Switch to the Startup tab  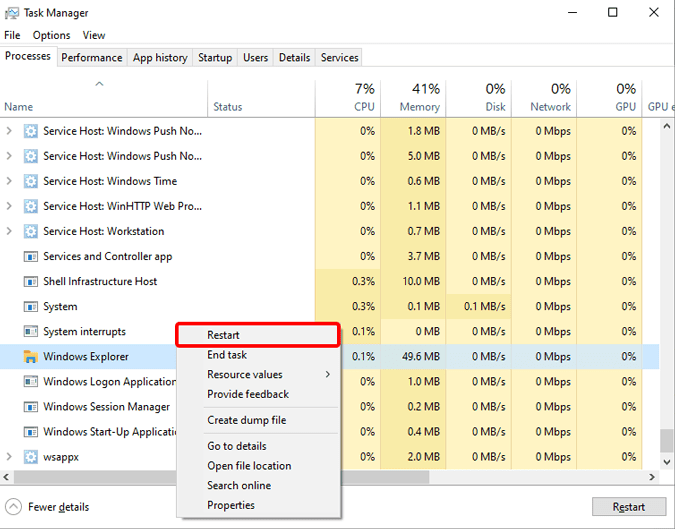215,58
